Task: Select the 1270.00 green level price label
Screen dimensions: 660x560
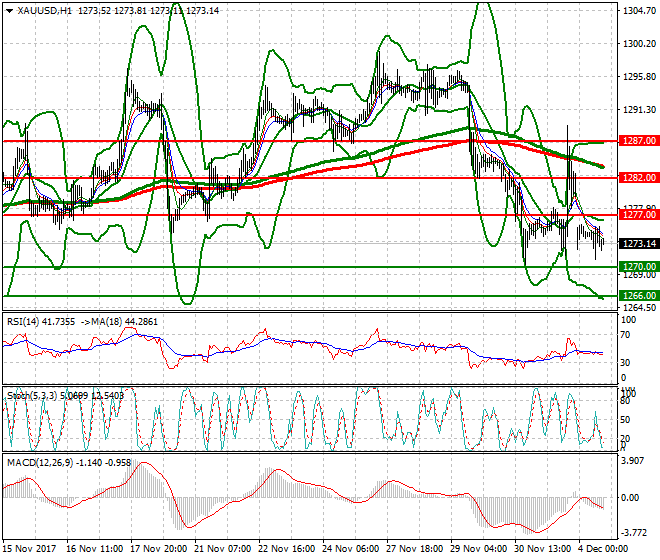Action: (x=639, y=267)
